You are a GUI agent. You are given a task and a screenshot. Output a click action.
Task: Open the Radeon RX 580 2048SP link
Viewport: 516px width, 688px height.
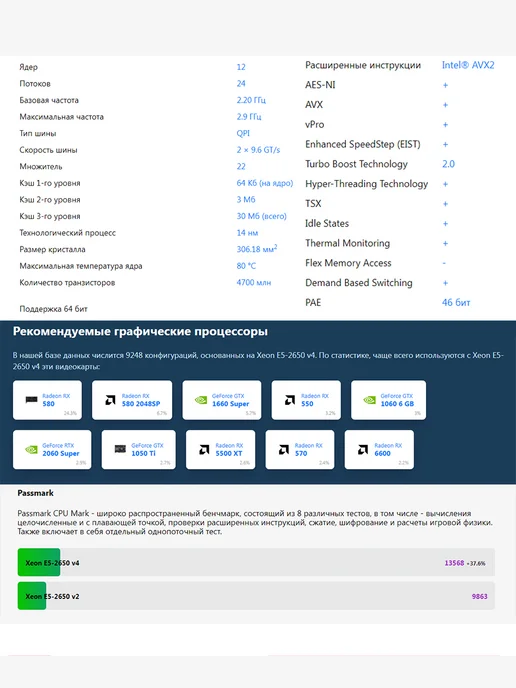click(140, 400)
